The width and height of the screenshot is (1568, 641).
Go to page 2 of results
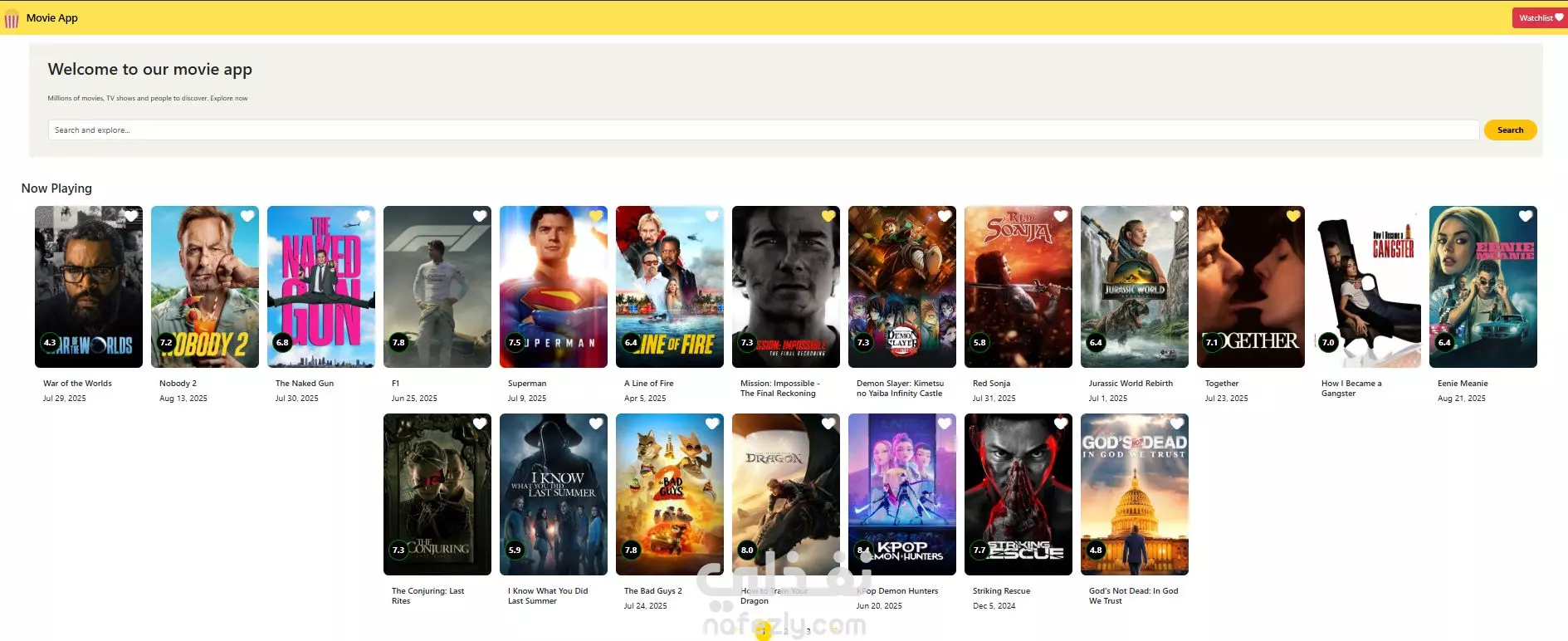(786, 631)
